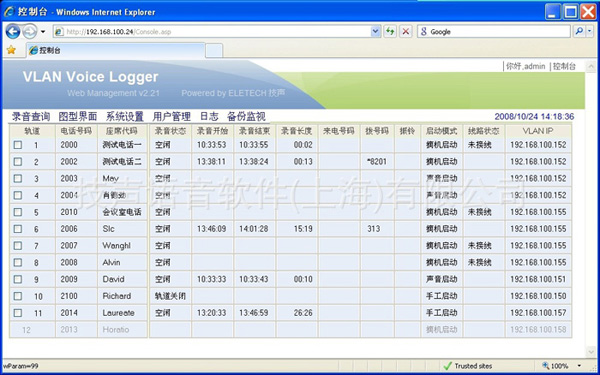600x375 pixels.
Task: Click the VLAN IP column header
Action: coord(538,131)
